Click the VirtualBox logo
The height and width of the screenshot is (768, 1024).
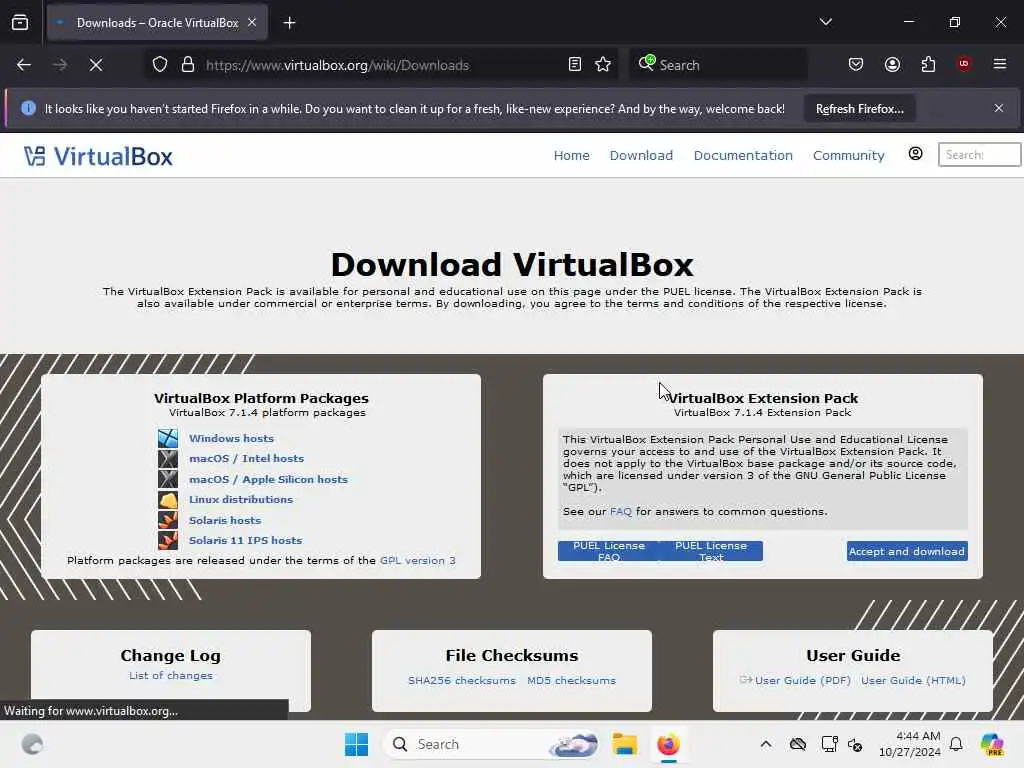point(98,156)
